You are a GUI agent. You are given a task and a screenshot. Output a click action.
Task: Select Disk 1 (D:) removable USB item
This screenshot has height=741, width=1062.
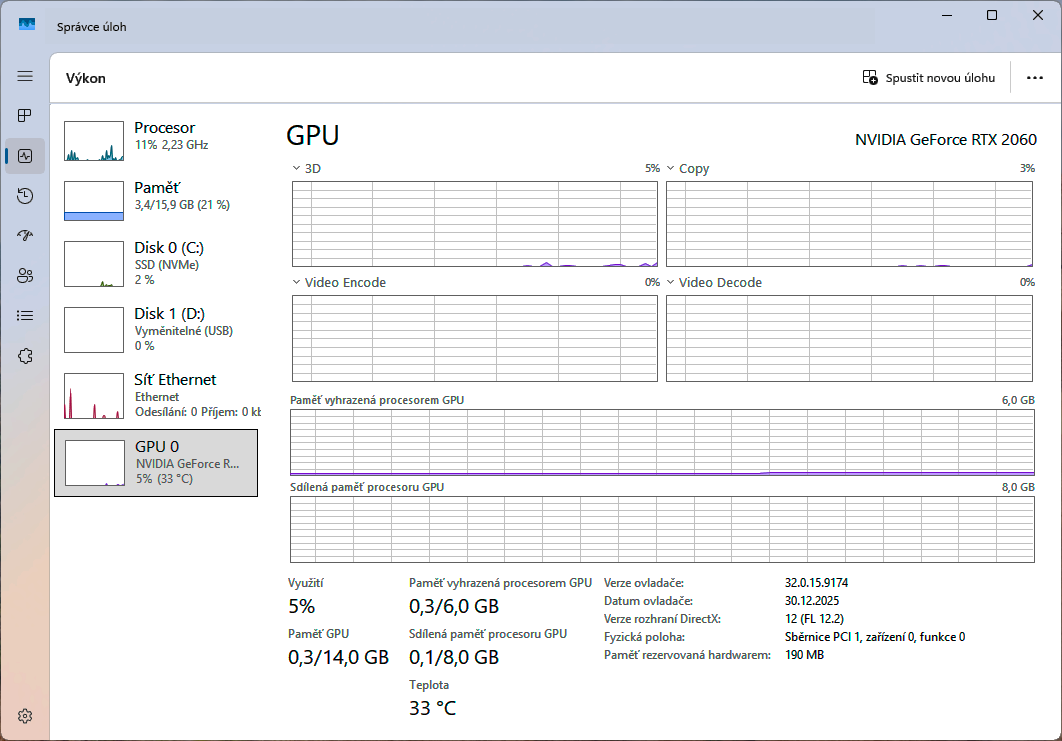(156, 329)
